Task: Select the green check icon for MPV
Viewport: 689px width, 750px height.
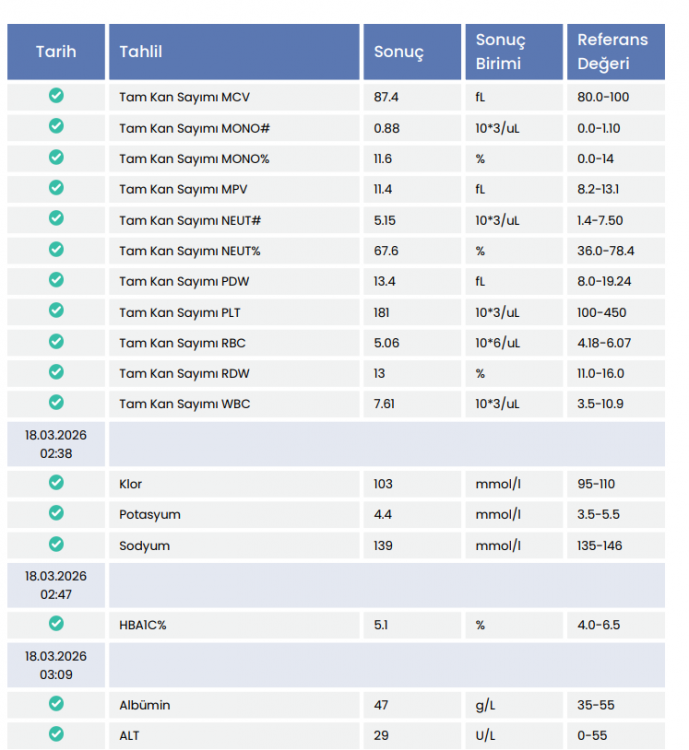Action: 56,188
